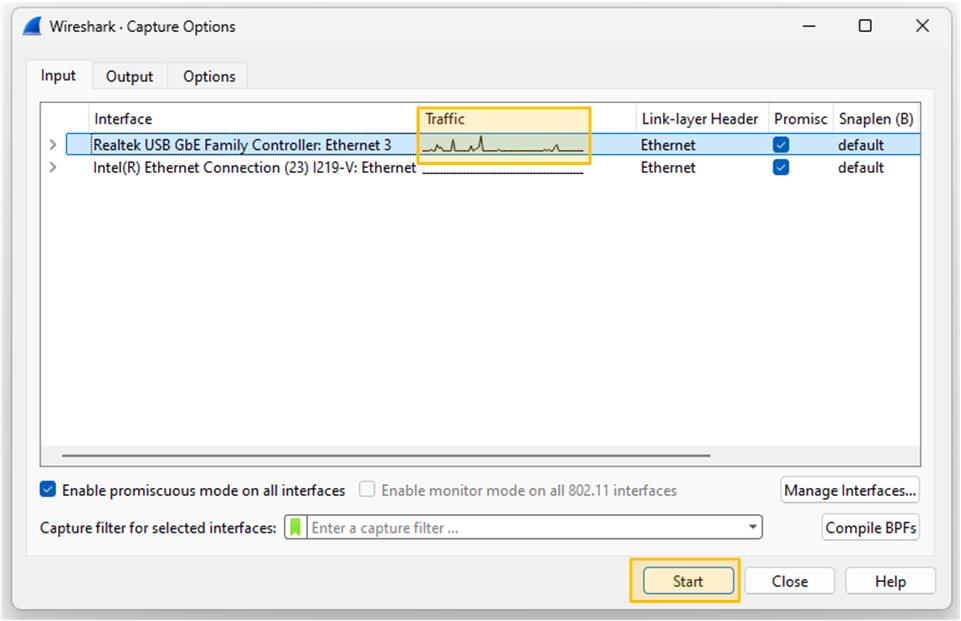Screen dimensions: 961x621
Task: Click the horizontal scrollbar in interface list
Action: point(385,455)
